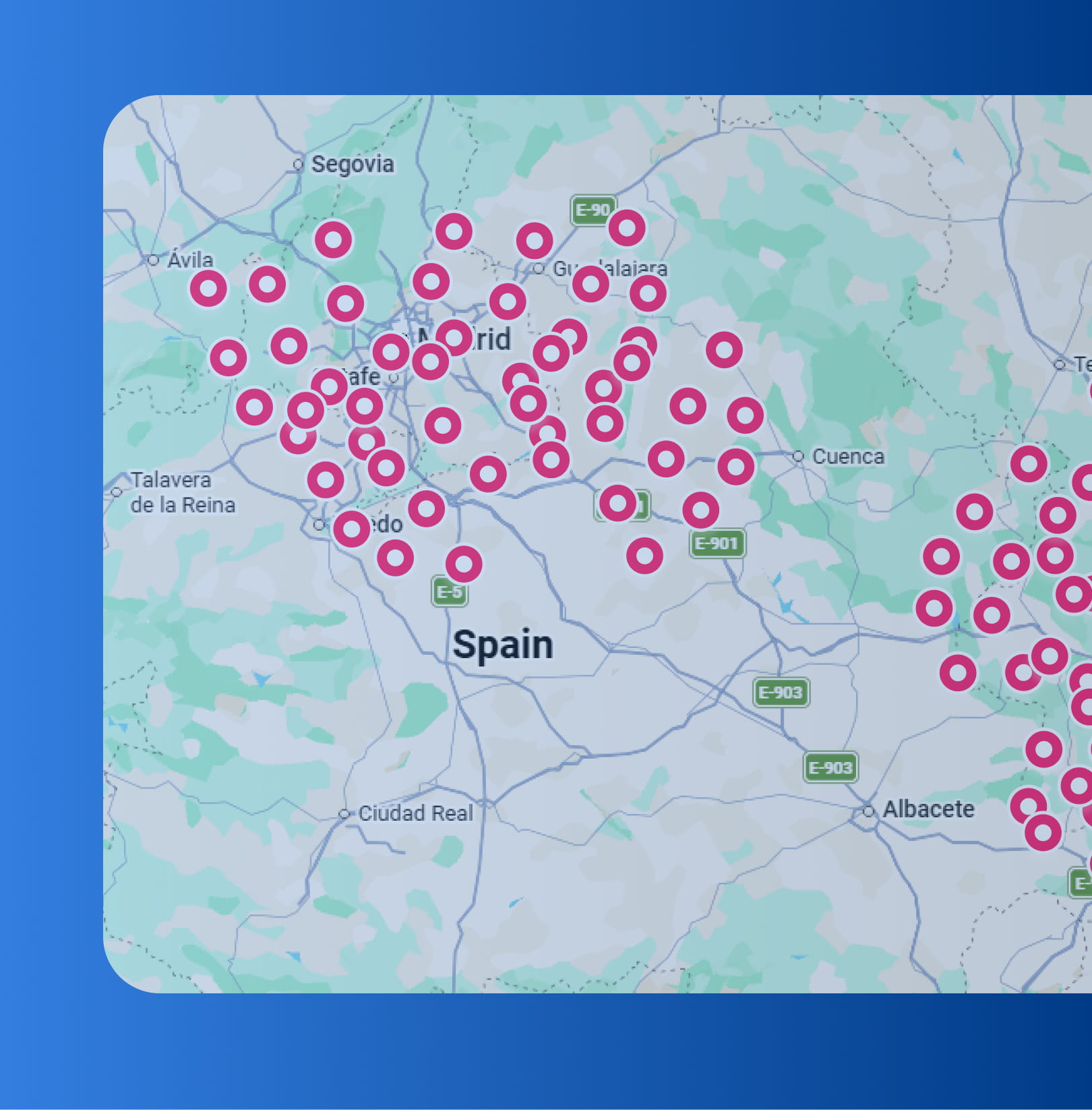Select the Ávila city label
This screenshot has height=1110, width=1092.
coord(191,260)
